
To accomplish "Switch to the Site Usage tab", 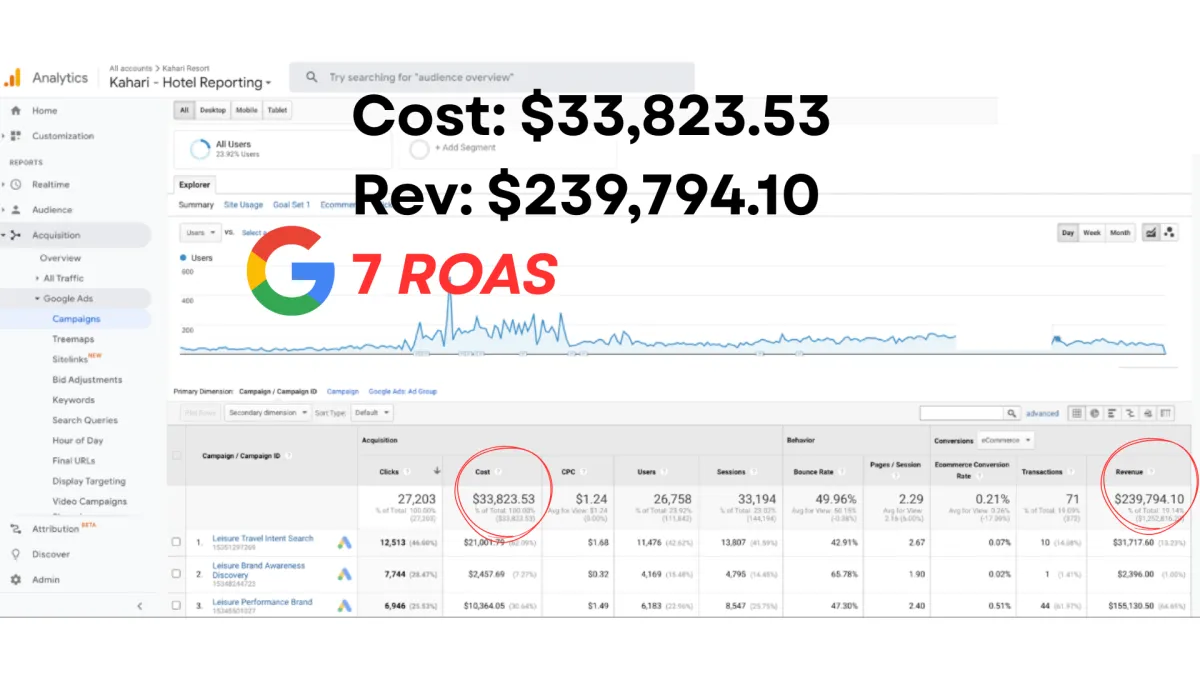I will (243, 205).
